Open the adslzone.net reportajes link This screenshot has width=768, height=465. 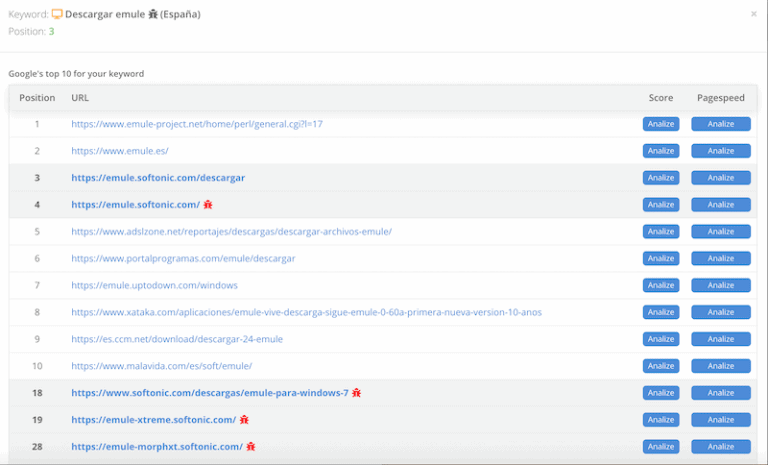[232, 231]
